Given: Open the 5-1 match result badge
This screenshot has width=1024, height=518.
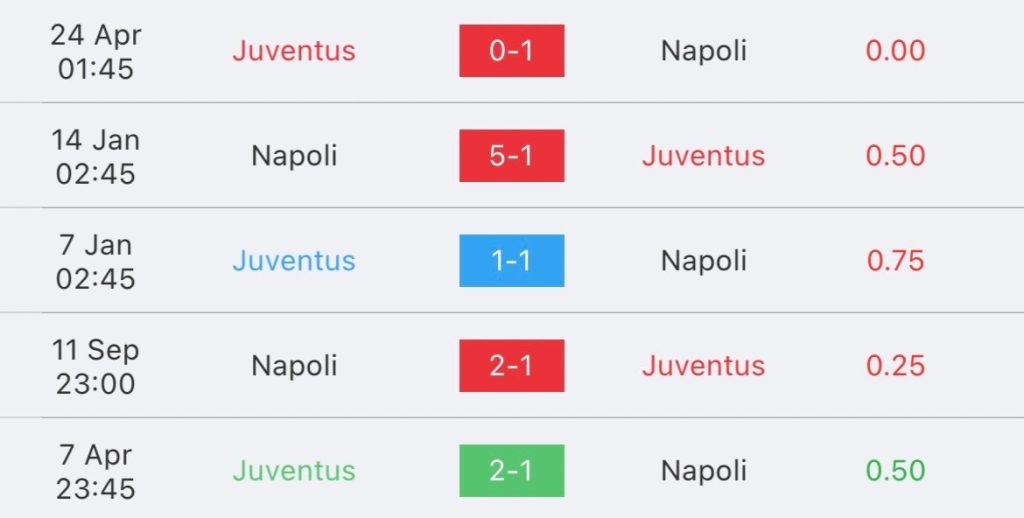Looking at the screenshot, I should point(512,156).
